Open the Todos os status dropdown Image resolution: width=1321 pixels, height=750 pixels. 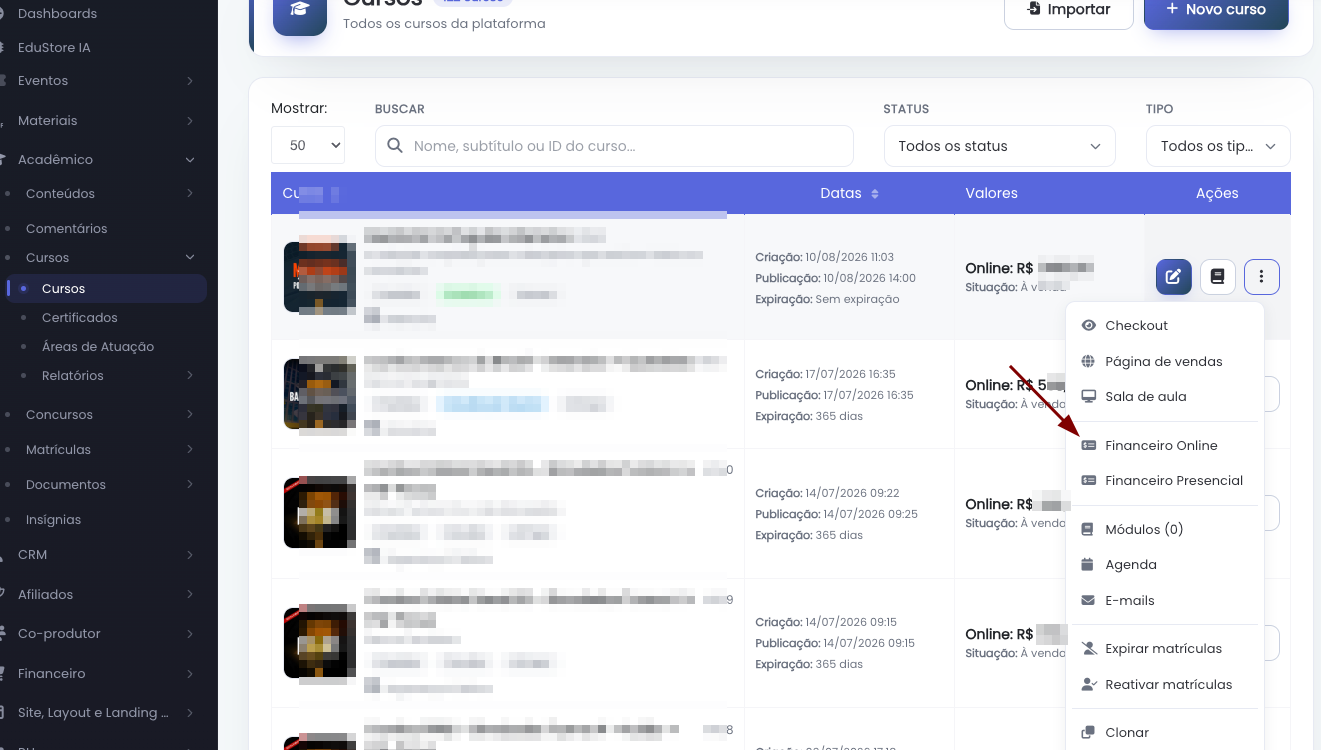pyautogui.click(x=1000, y=146)
